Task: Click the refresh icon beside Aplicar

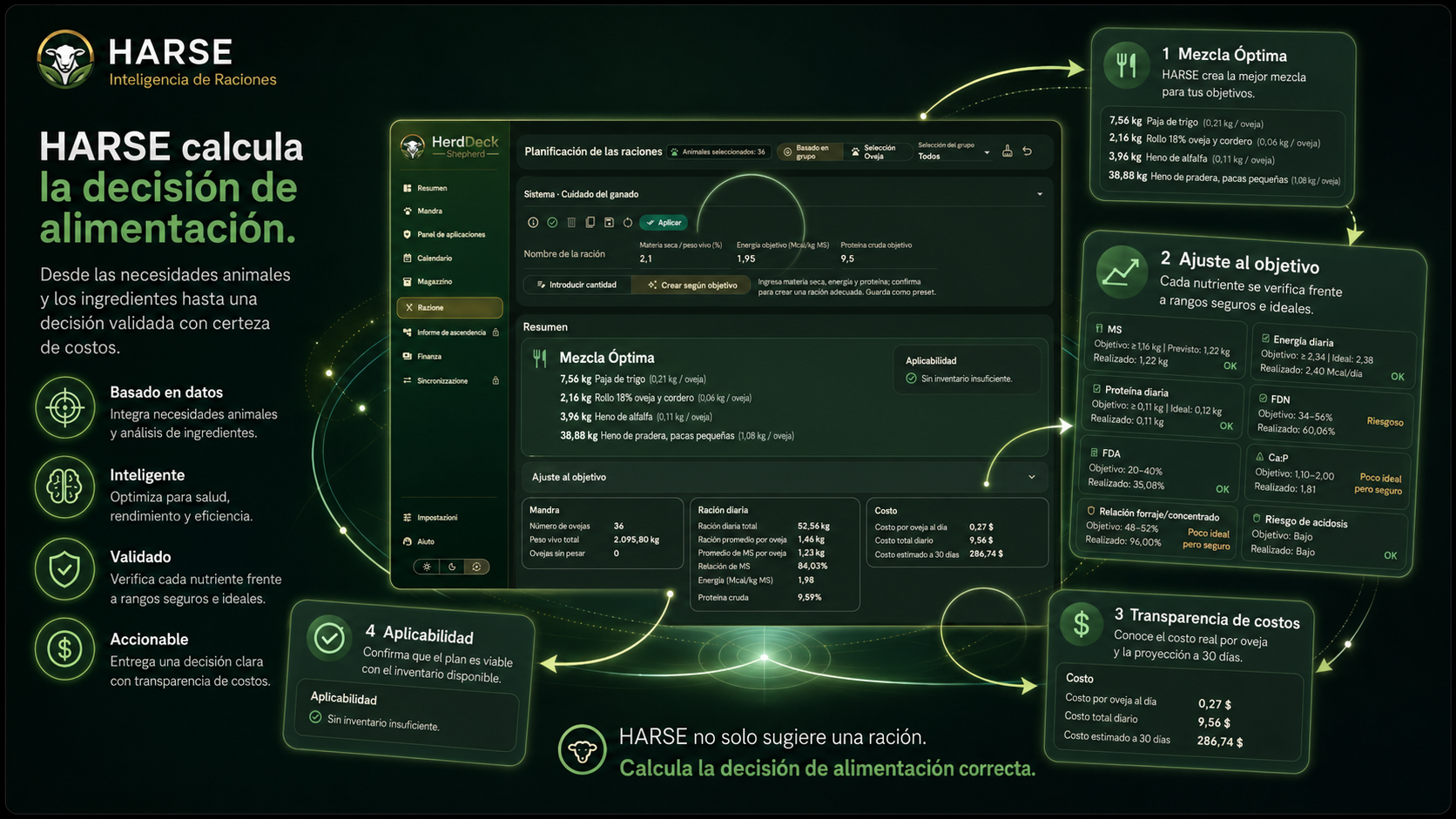Action: click(628, 223)
